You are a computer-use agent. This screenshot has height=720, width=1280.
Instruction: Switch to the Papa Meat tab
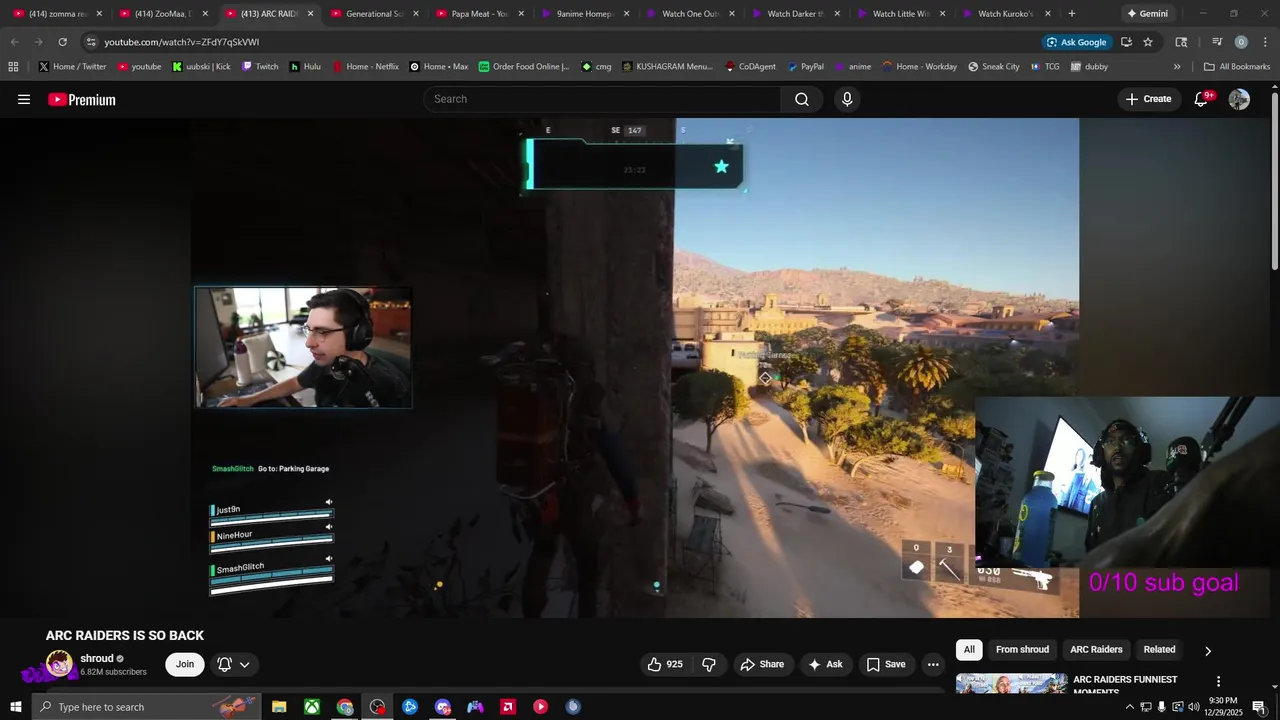tap(478, 14)
